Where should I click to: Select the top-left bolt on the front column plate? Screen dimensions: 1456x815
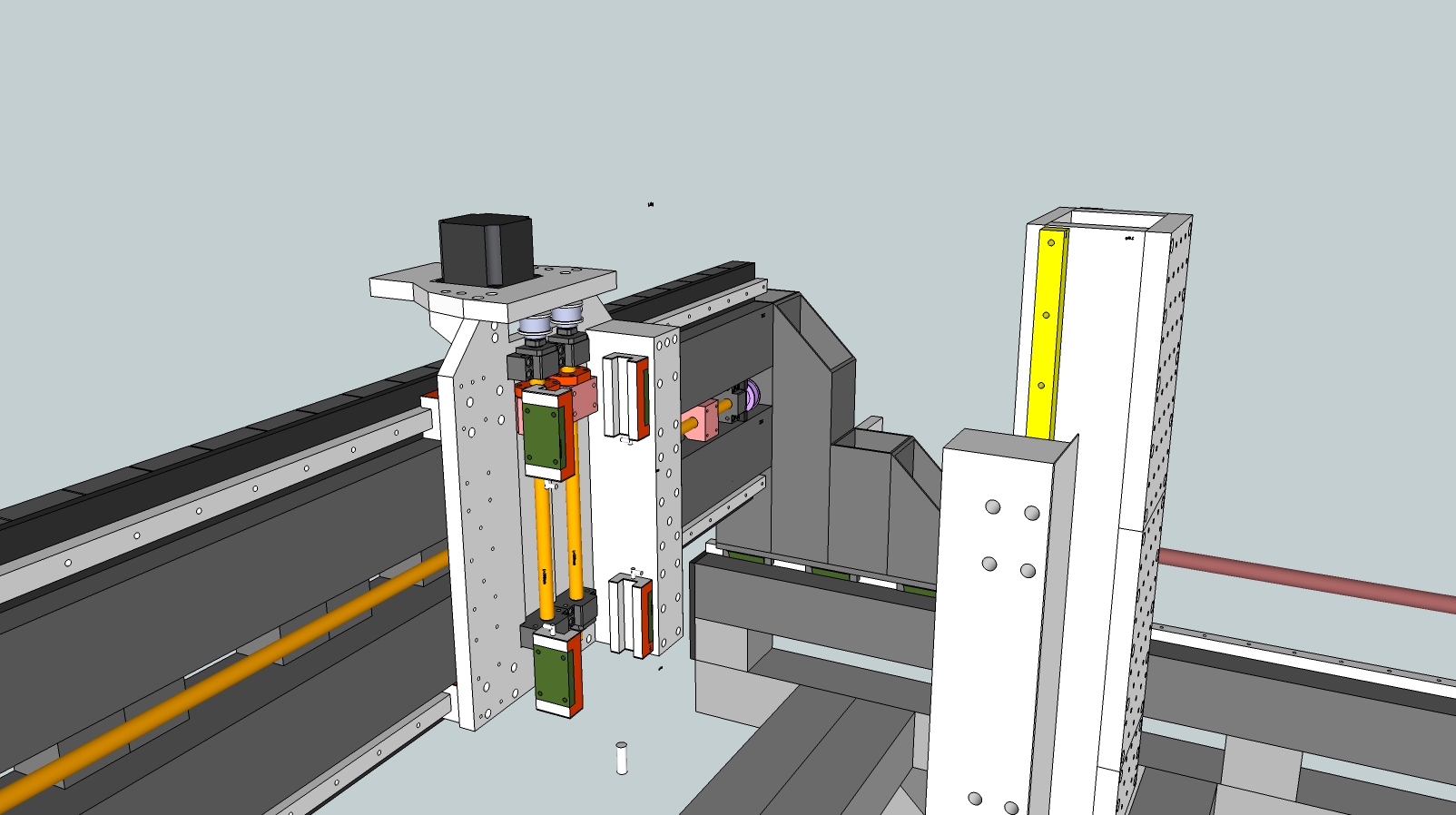pyautogui.click(x=992, y=506)
